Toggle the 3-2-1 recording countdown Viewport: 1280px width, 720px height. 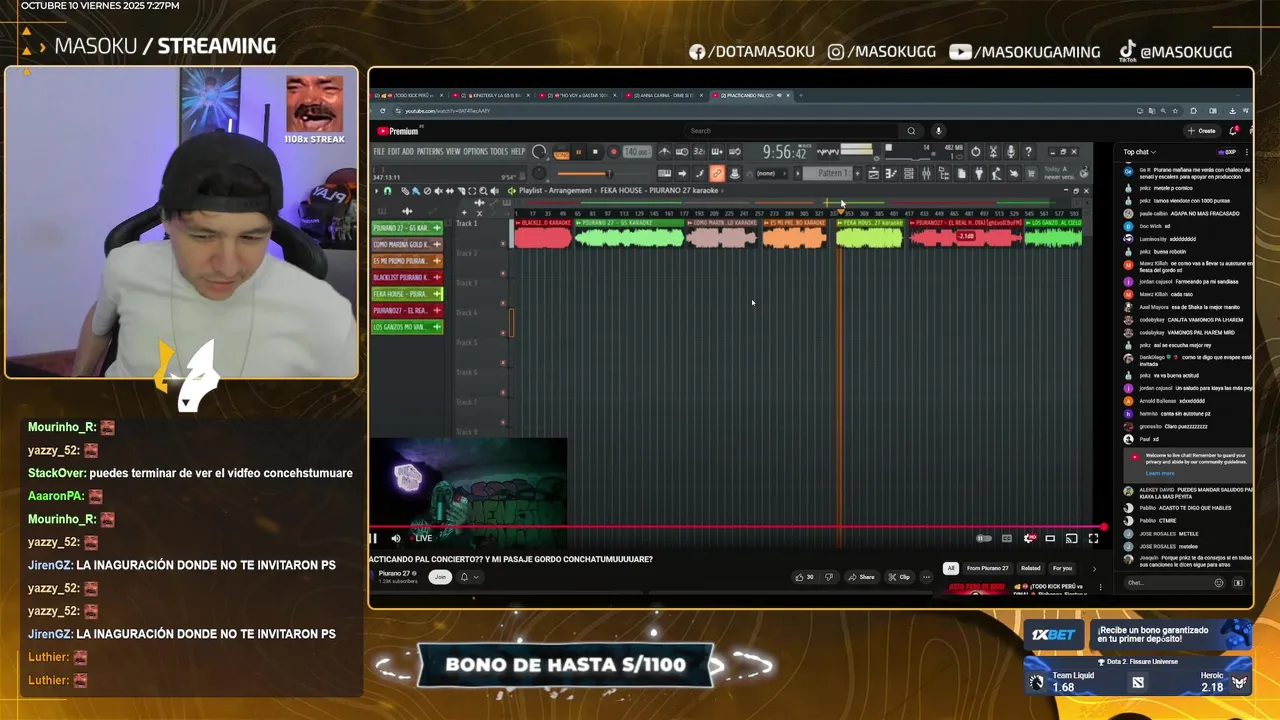[x=699, y=152]
